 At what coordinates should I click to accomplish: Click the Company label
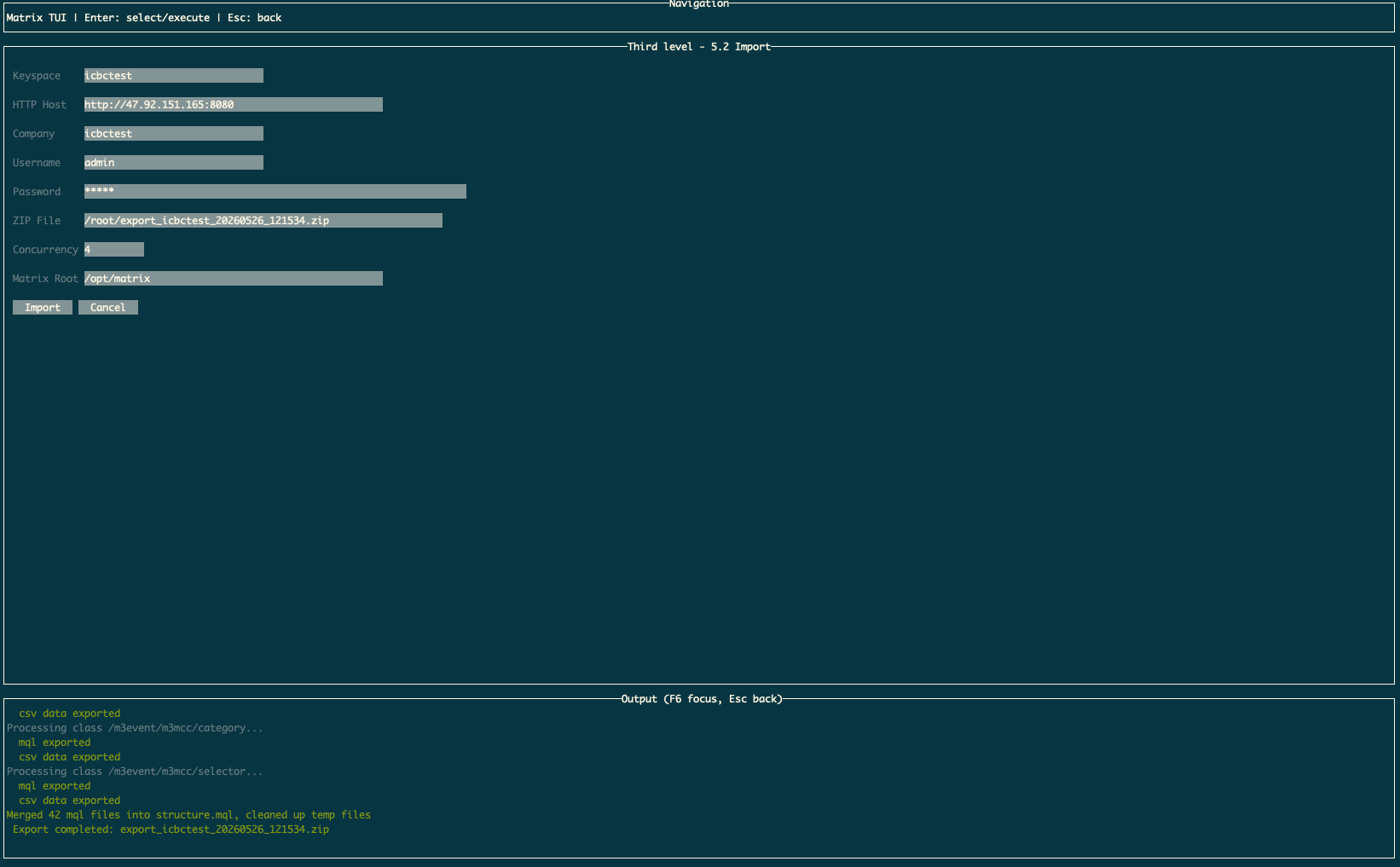[x=33, y=134]
